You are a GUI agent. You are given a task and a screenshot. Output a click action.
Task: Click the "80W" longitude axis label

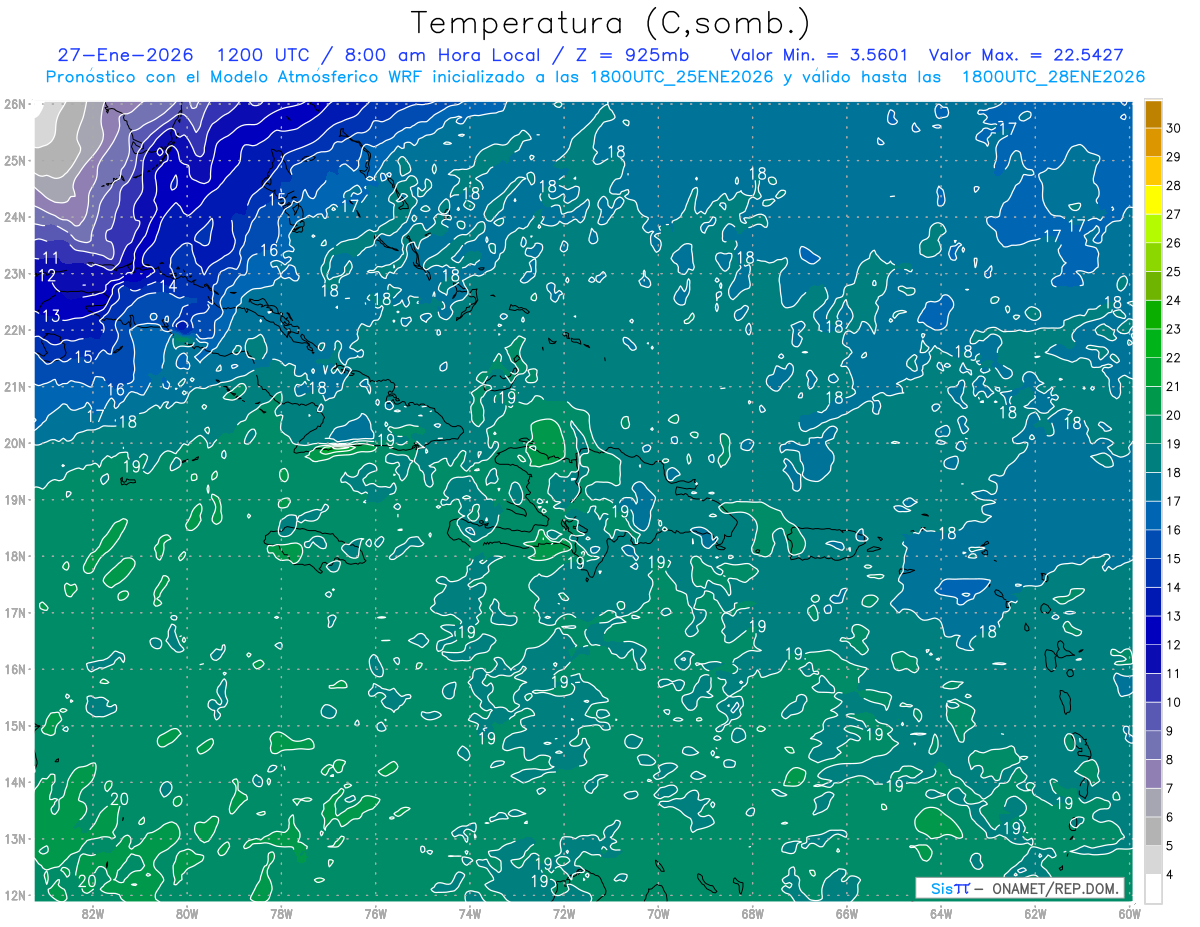click(x=187, y=912)
